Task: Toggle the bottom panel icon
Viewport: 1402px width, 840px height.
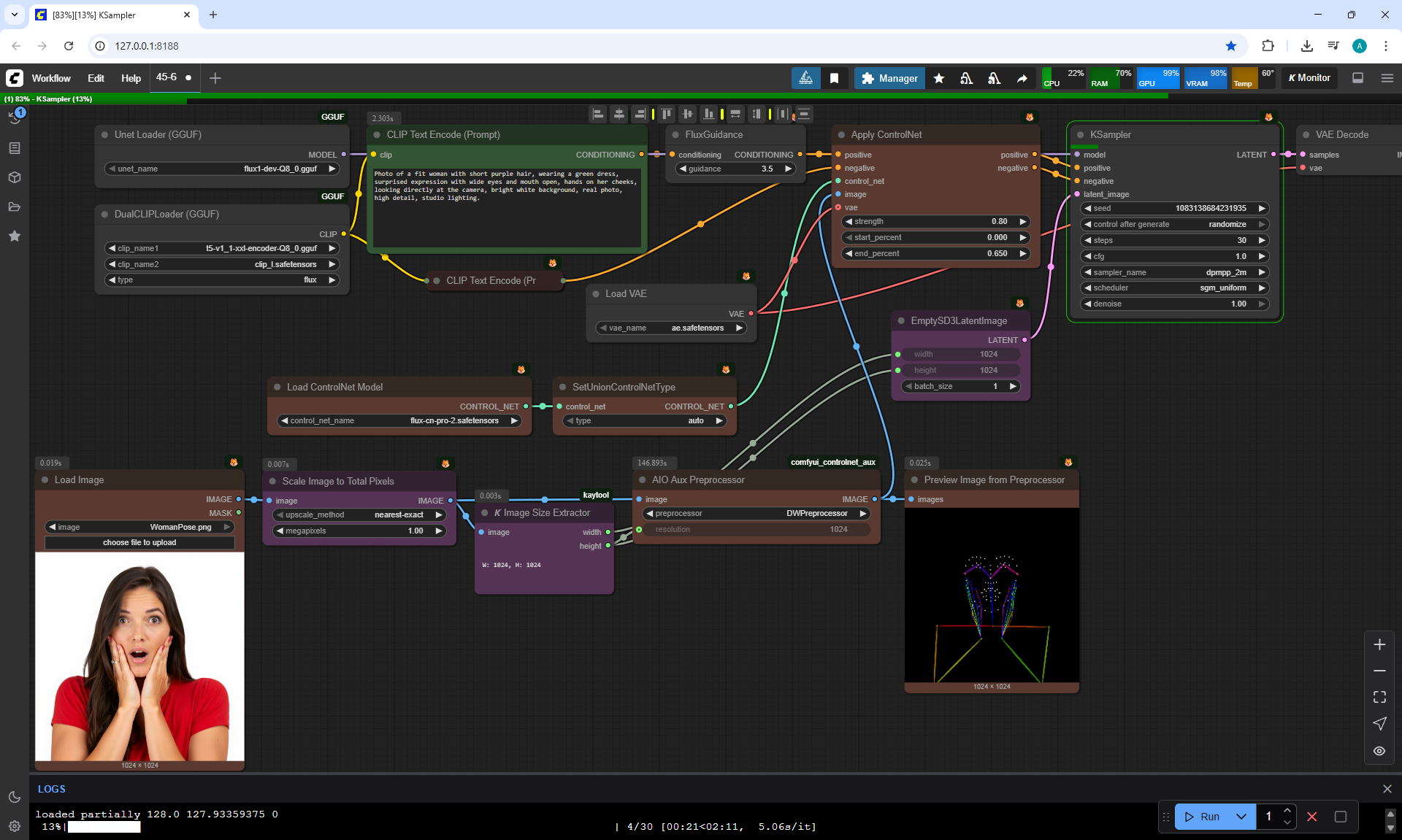Action: point(1357,78)
